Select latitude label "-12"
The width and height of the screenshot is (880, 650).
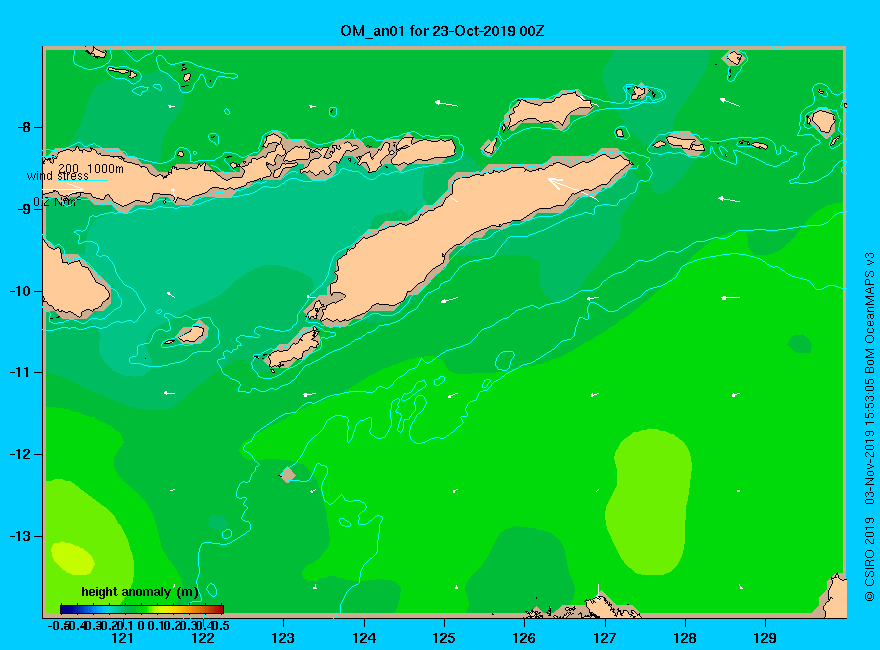pos(19,454)
